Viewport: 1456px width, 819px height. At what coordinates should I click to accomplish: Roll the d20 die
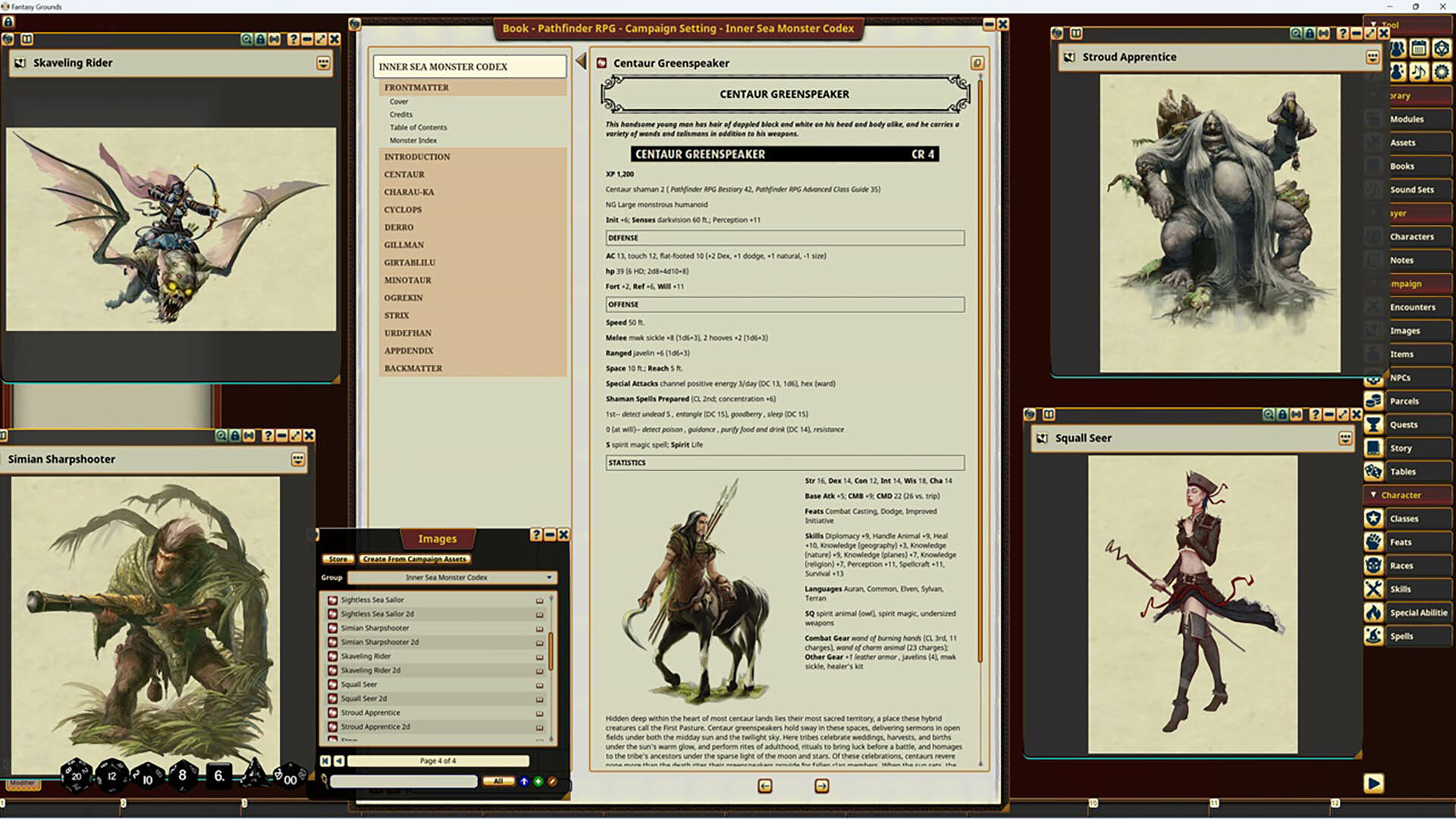[76, 775]
